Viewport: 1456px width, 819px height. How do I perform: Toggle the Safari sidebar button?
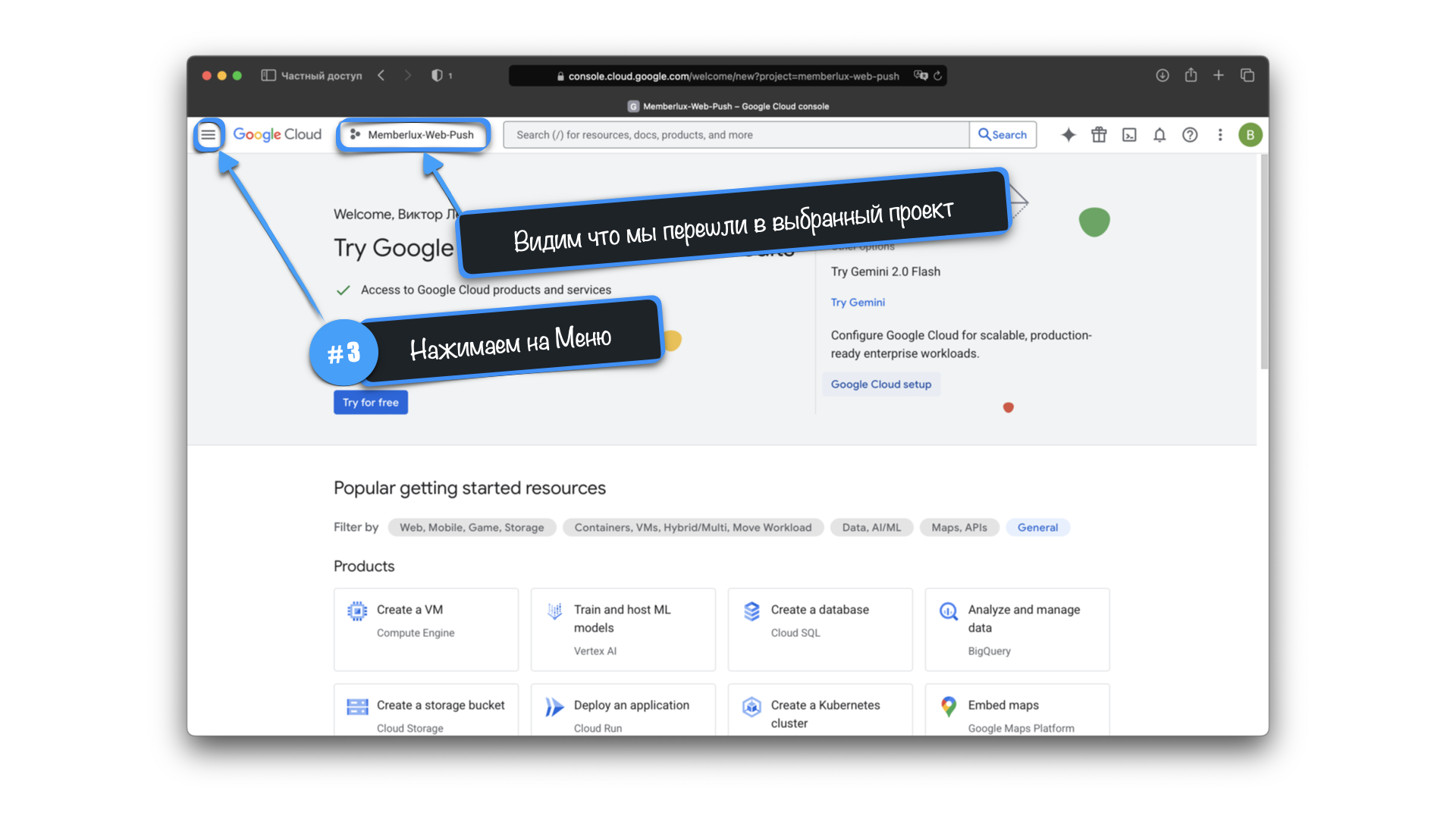[268, 75]
